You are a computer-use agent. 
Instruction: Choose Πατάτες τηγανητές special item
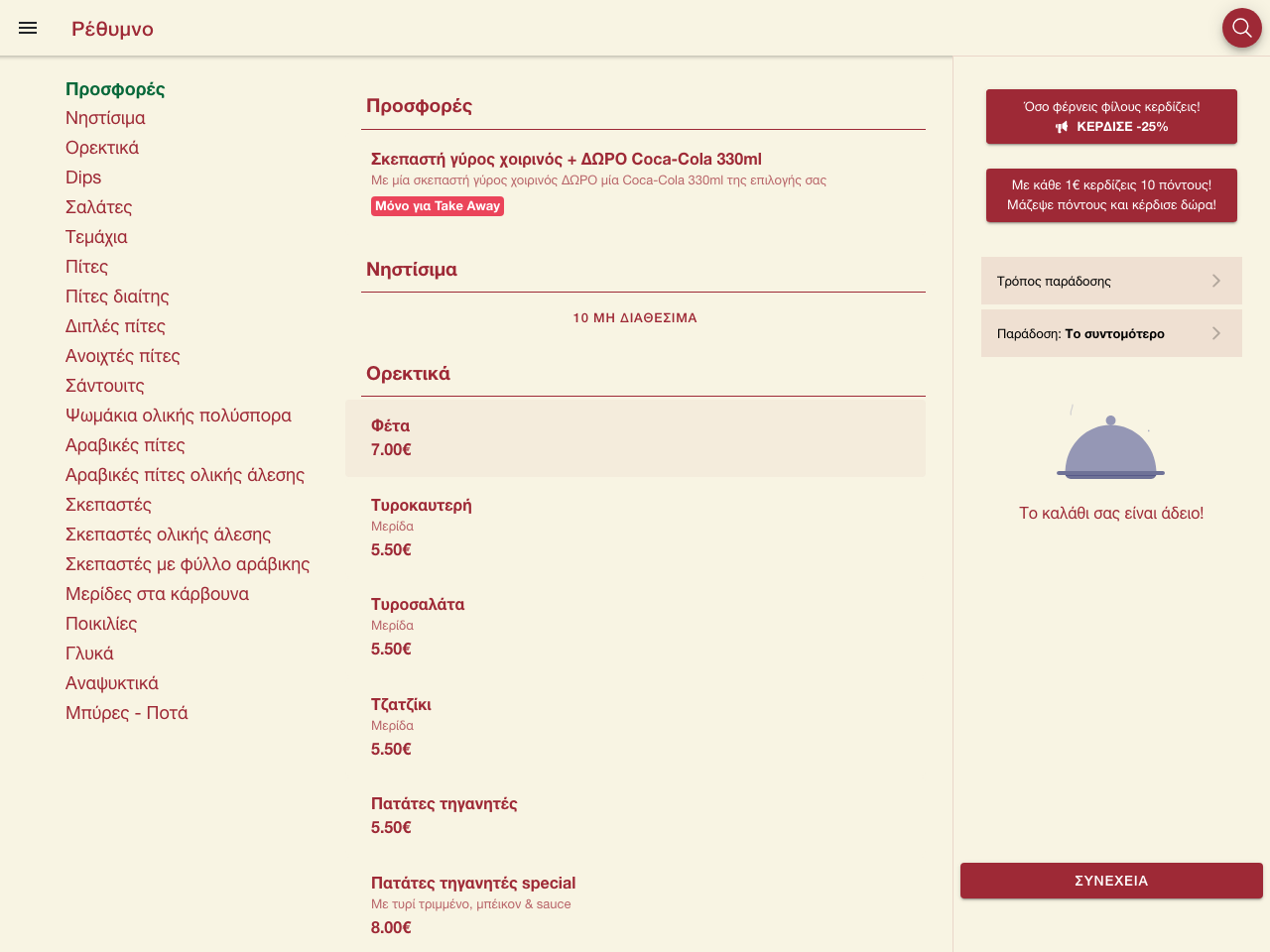(x=635, y=904)
